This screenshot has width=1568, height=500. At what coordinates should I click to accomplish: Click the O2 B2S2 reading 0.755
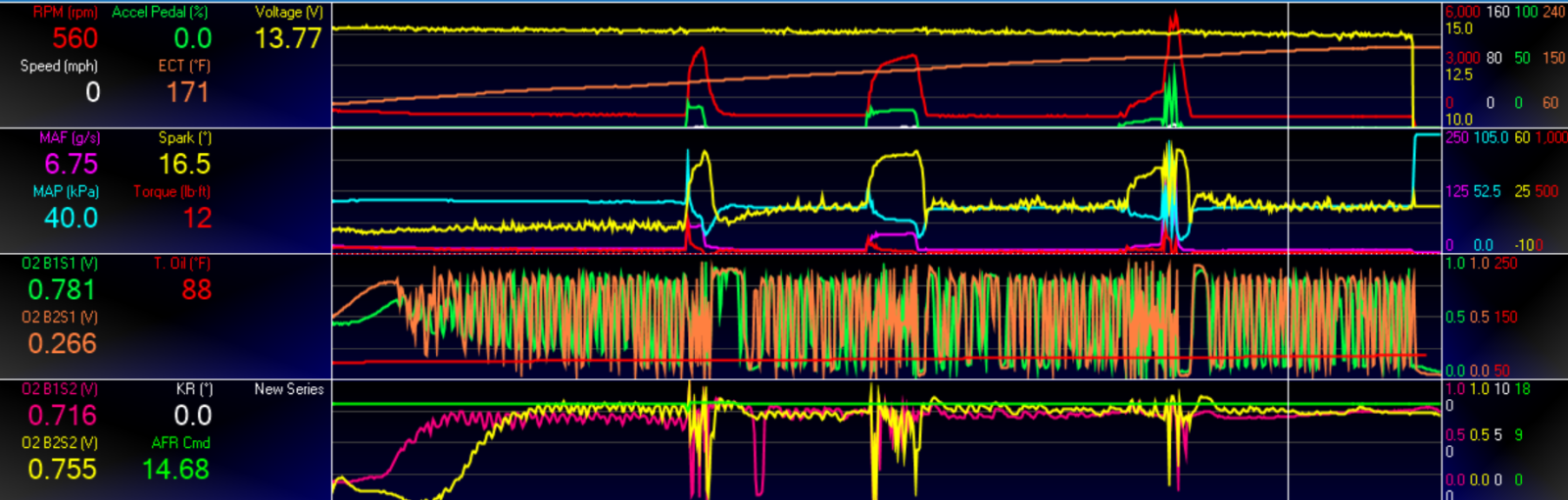pyautogui.click(x=63, y=469)
